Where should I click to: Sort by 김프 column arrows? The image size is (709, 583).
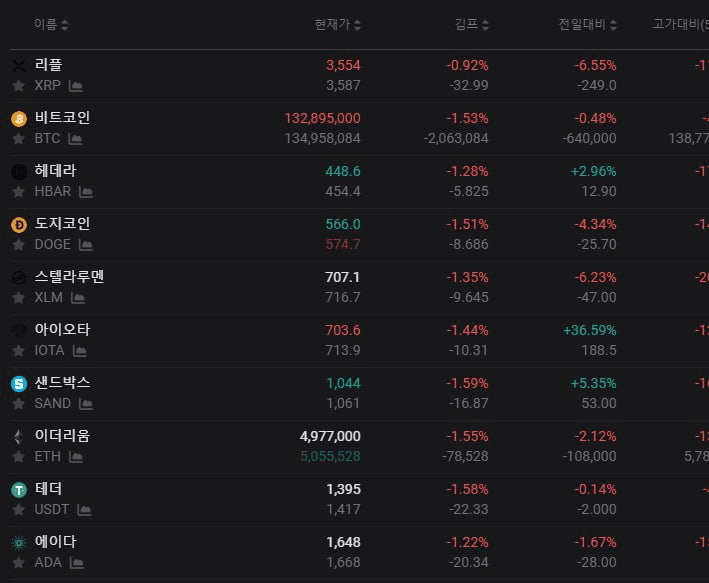point(485,25)
